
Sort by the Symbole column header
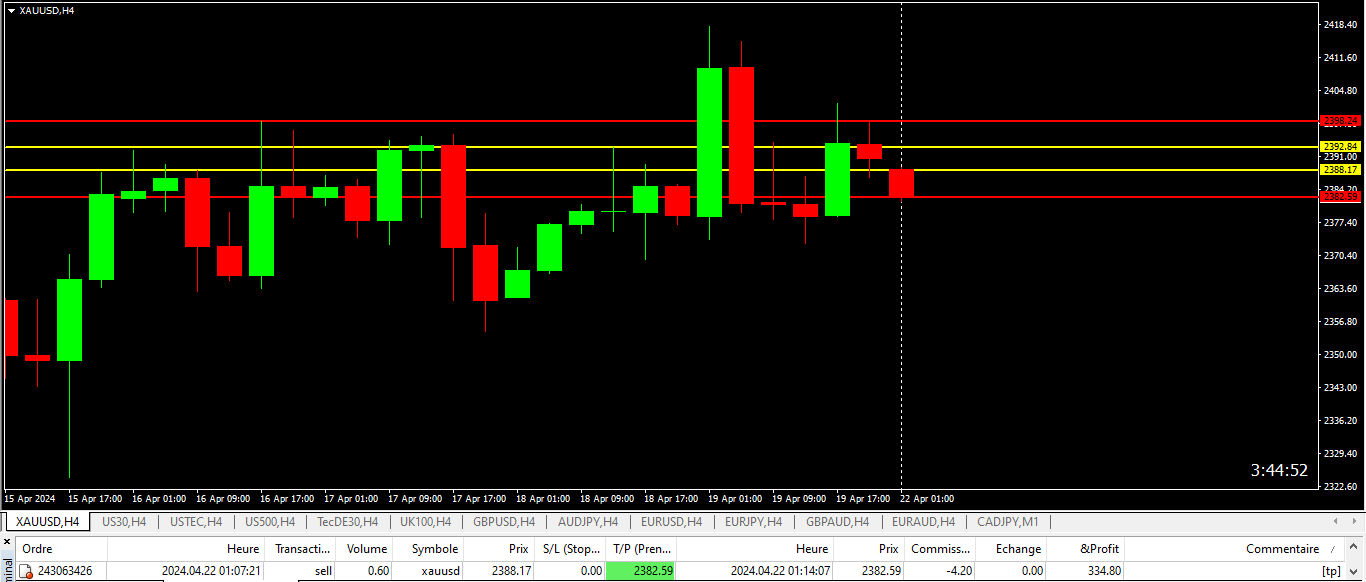(428, 549)
